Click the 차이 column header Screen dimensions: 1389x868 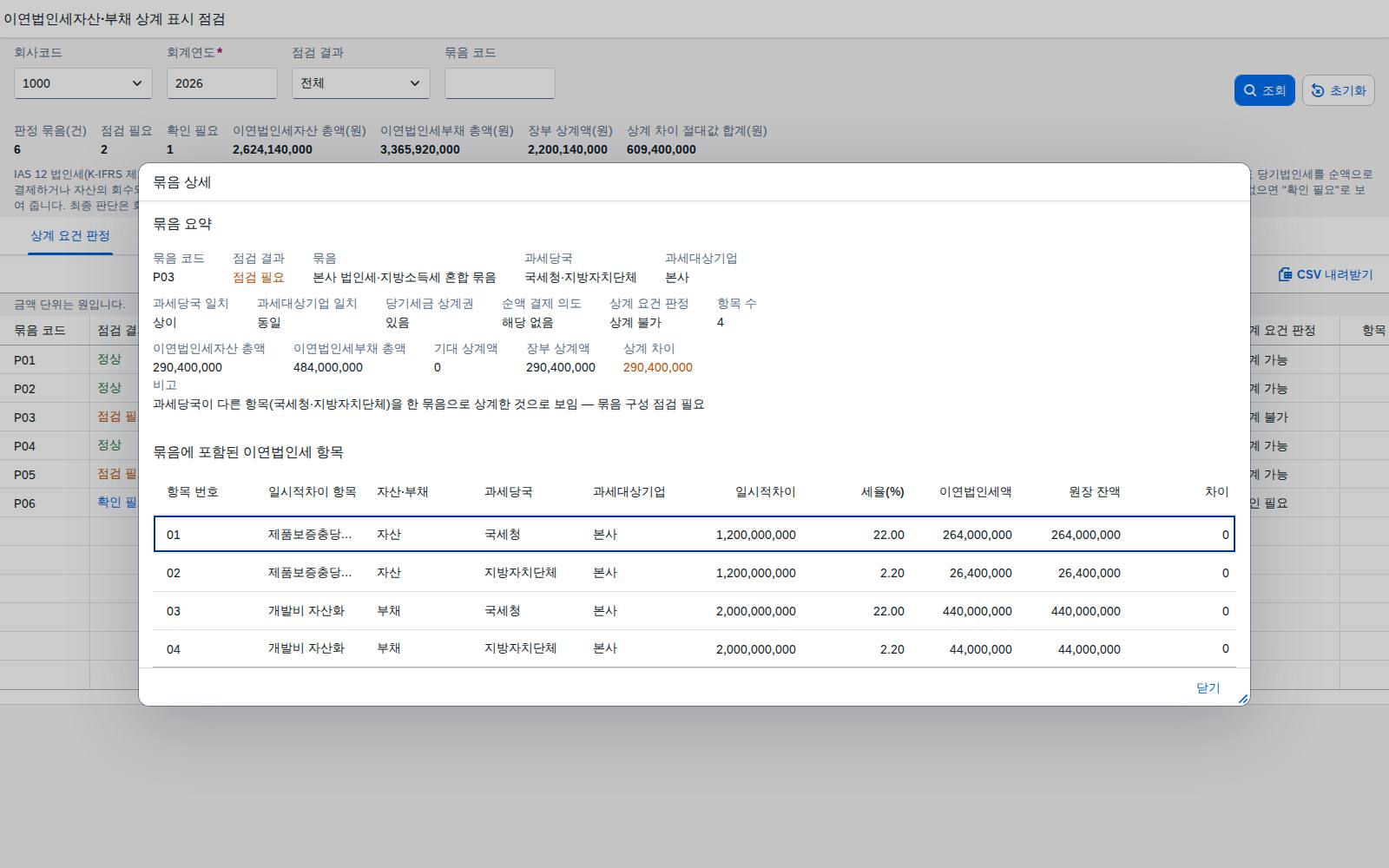coord(1217,492)
